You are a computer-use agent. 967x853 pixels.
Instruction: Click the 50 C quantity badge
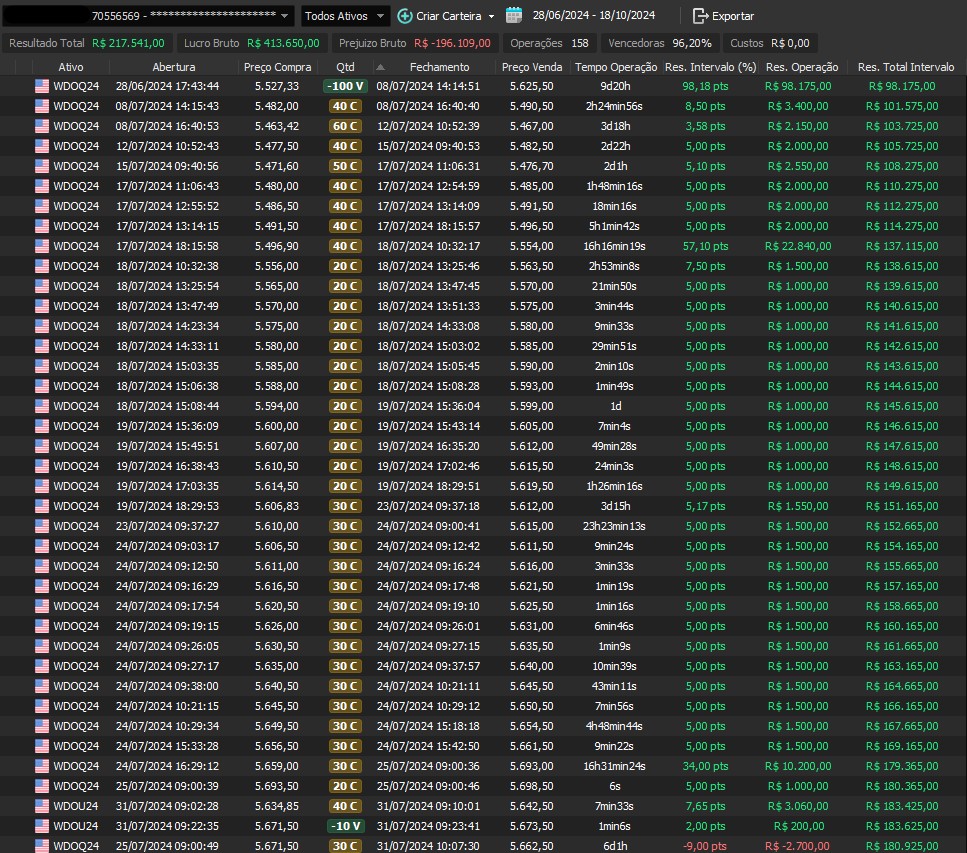346,166
